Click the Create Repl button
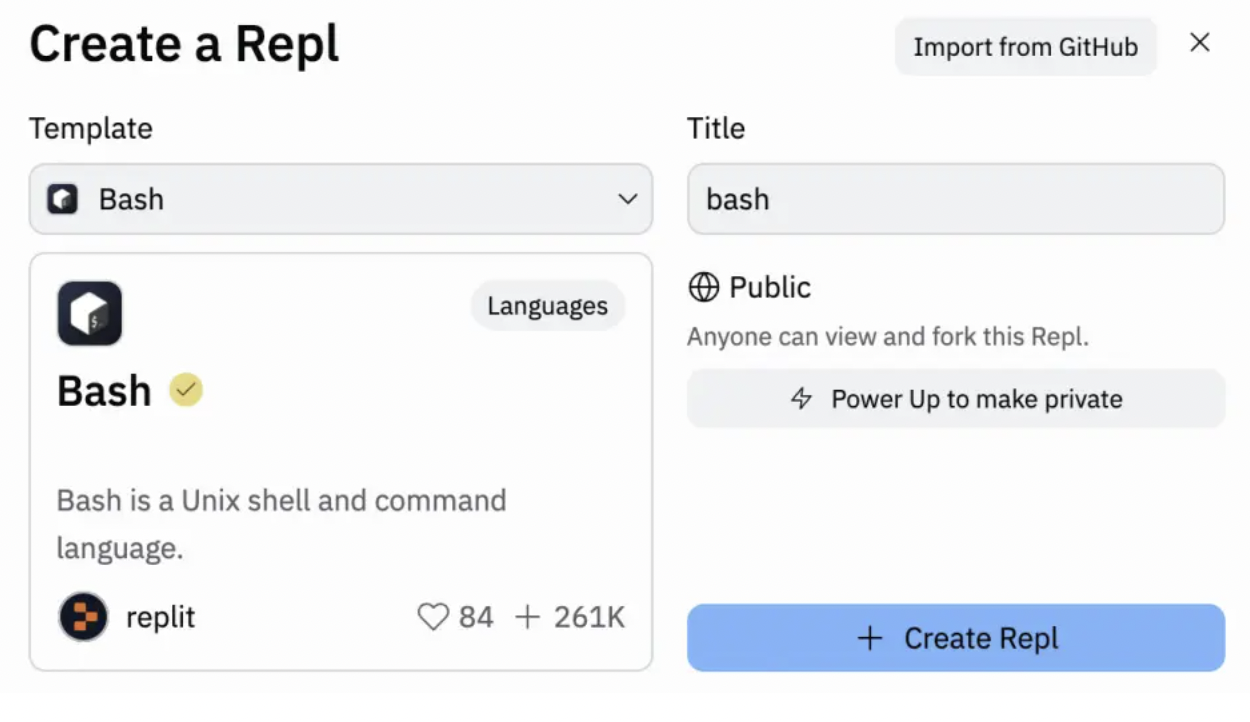 [956, 638]
